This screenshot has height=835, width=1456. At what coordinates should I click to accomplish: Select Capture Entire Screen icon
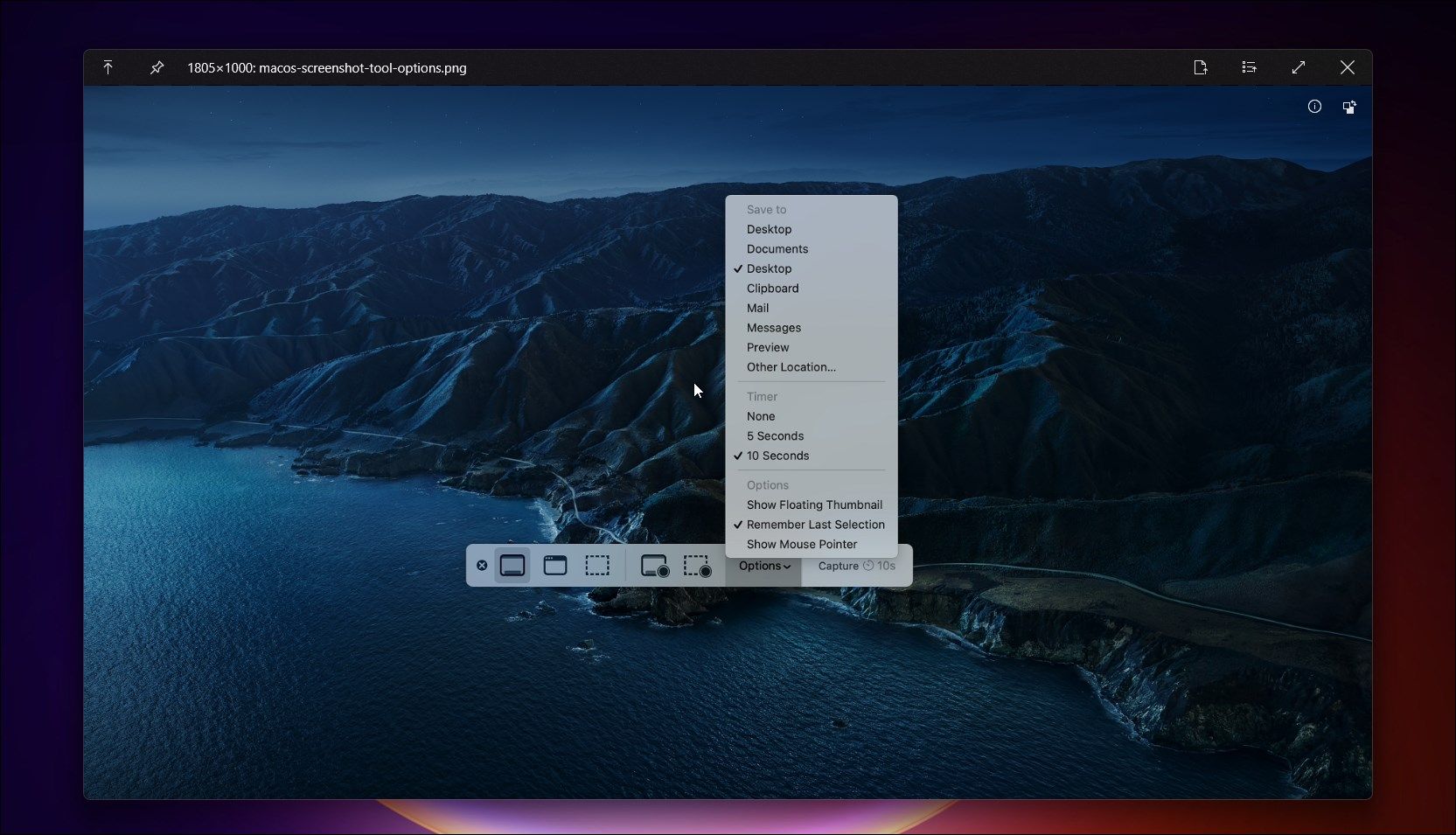512,566
